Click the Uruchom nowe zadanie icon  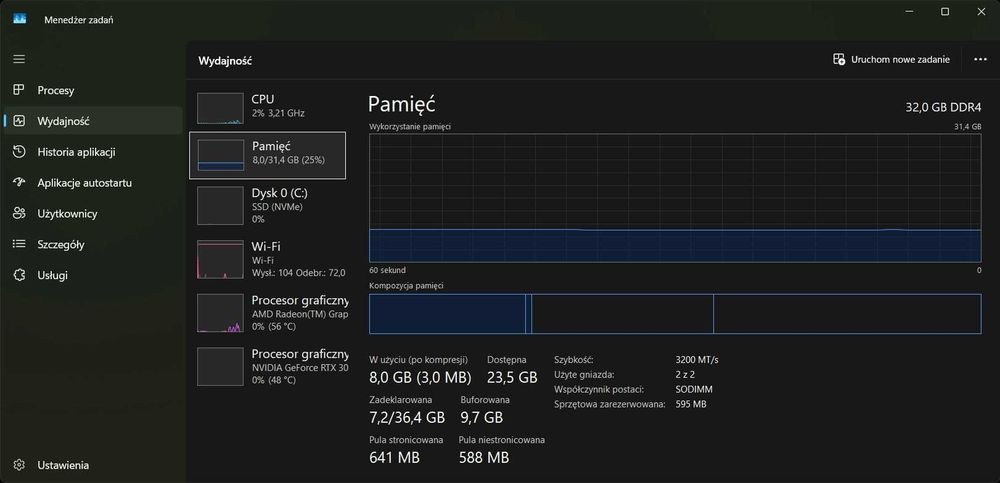tap(839, 59)
